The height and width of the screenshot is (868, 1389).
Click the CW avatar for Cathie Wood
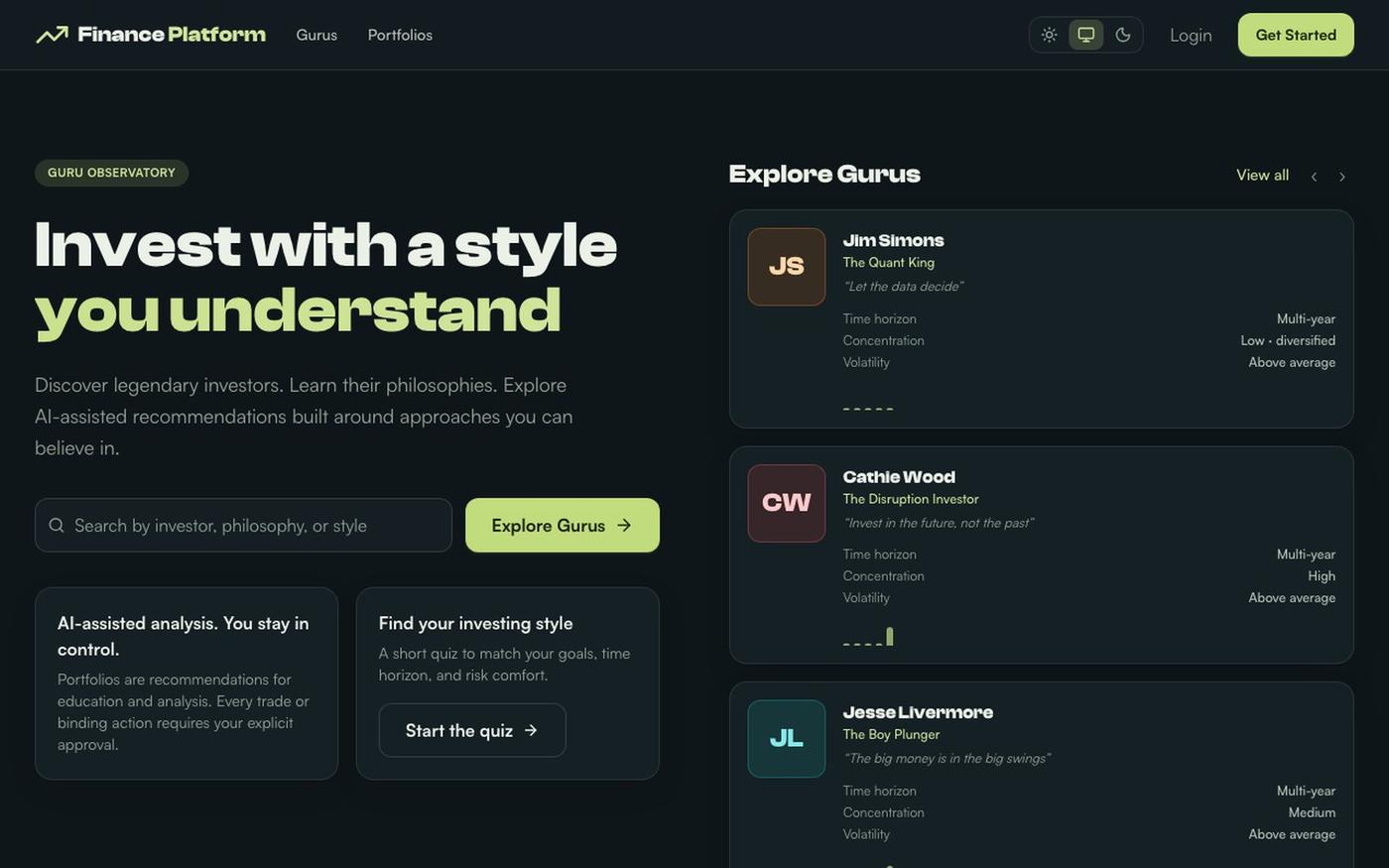pyautogui.click(x=787, y=503)
